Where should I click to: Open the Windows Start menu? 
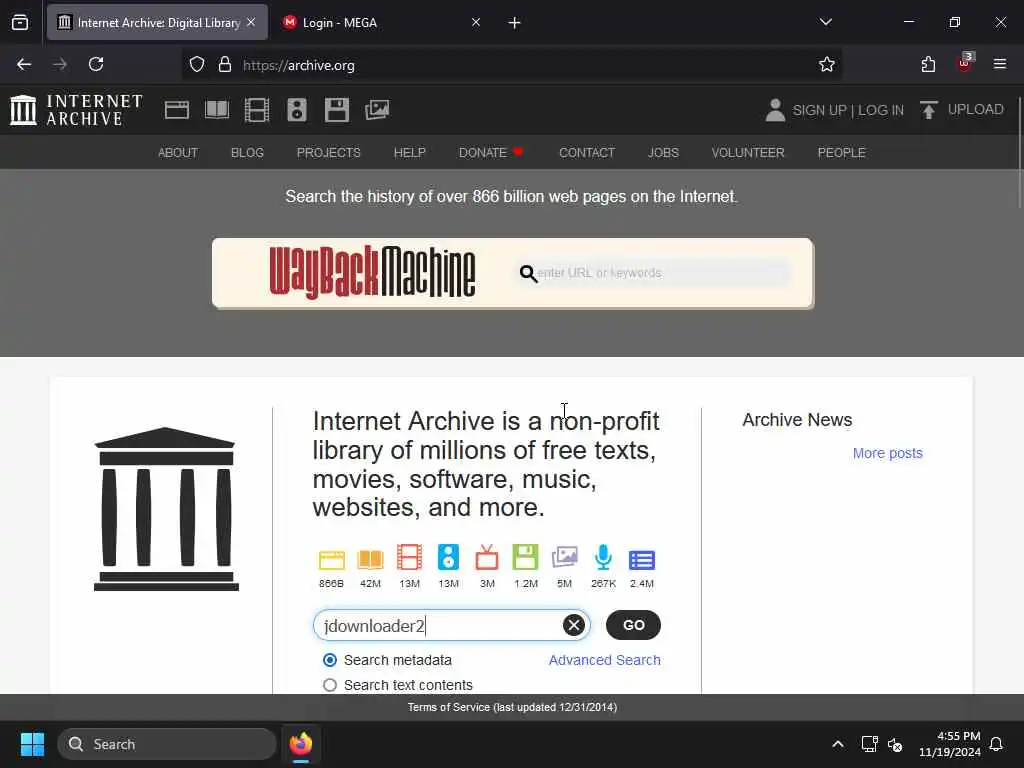[x=32, y=744]
